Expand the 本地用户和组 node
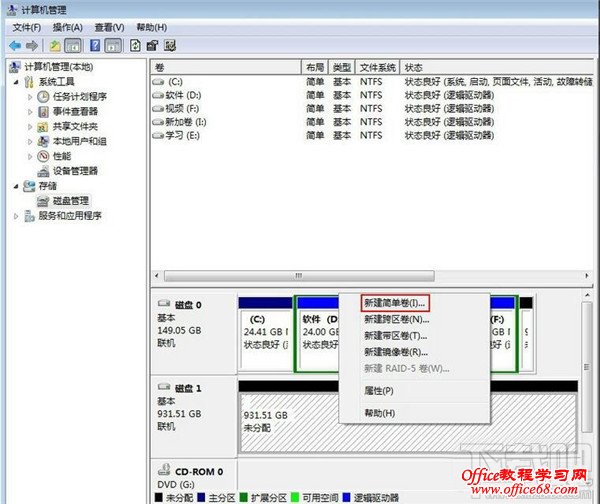This screenshot has height=504, width=600. click(30, 142)
